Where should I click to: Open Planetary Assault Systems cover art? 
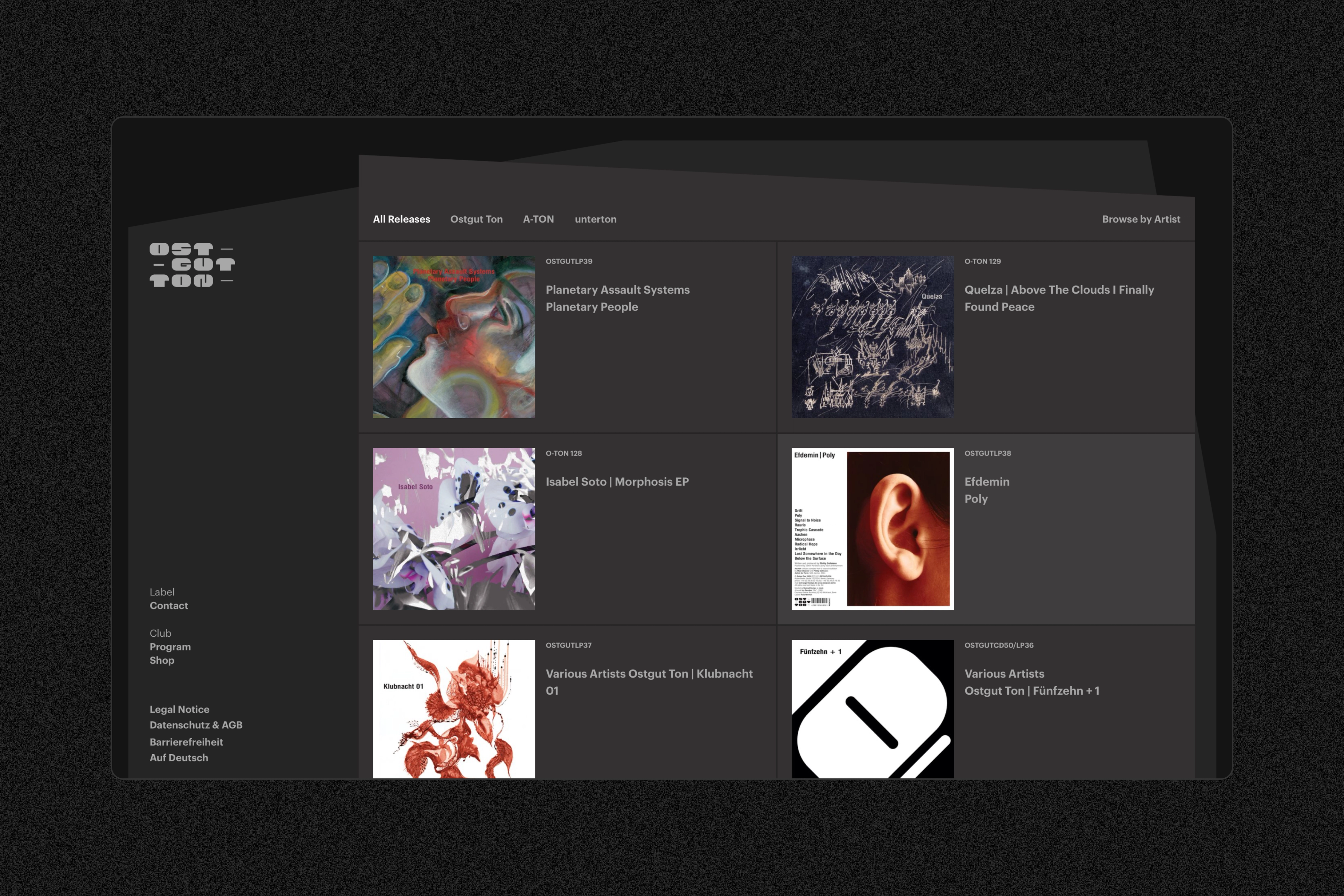click(x=454, y=337)
